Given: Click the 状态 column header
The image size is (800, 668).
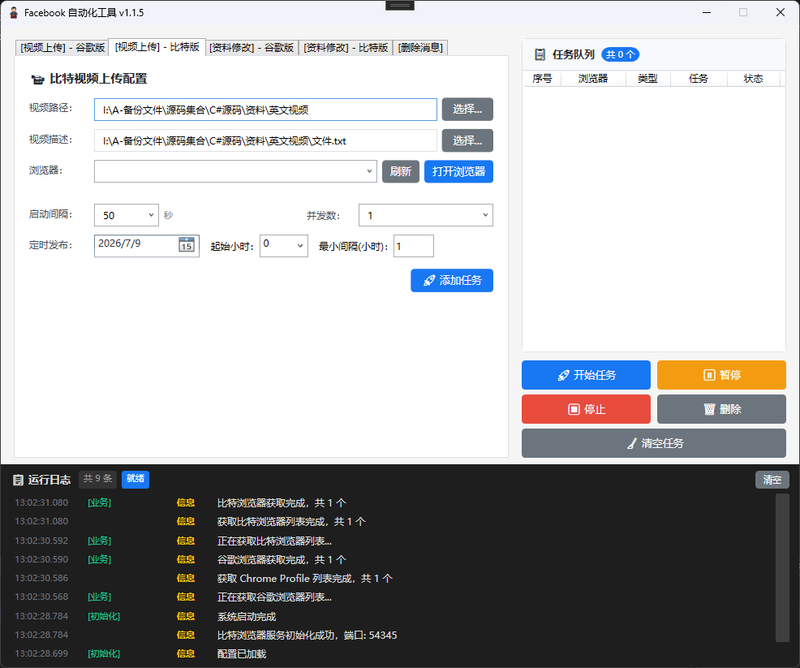Looking at the screenshot, I should click(753, 79).
